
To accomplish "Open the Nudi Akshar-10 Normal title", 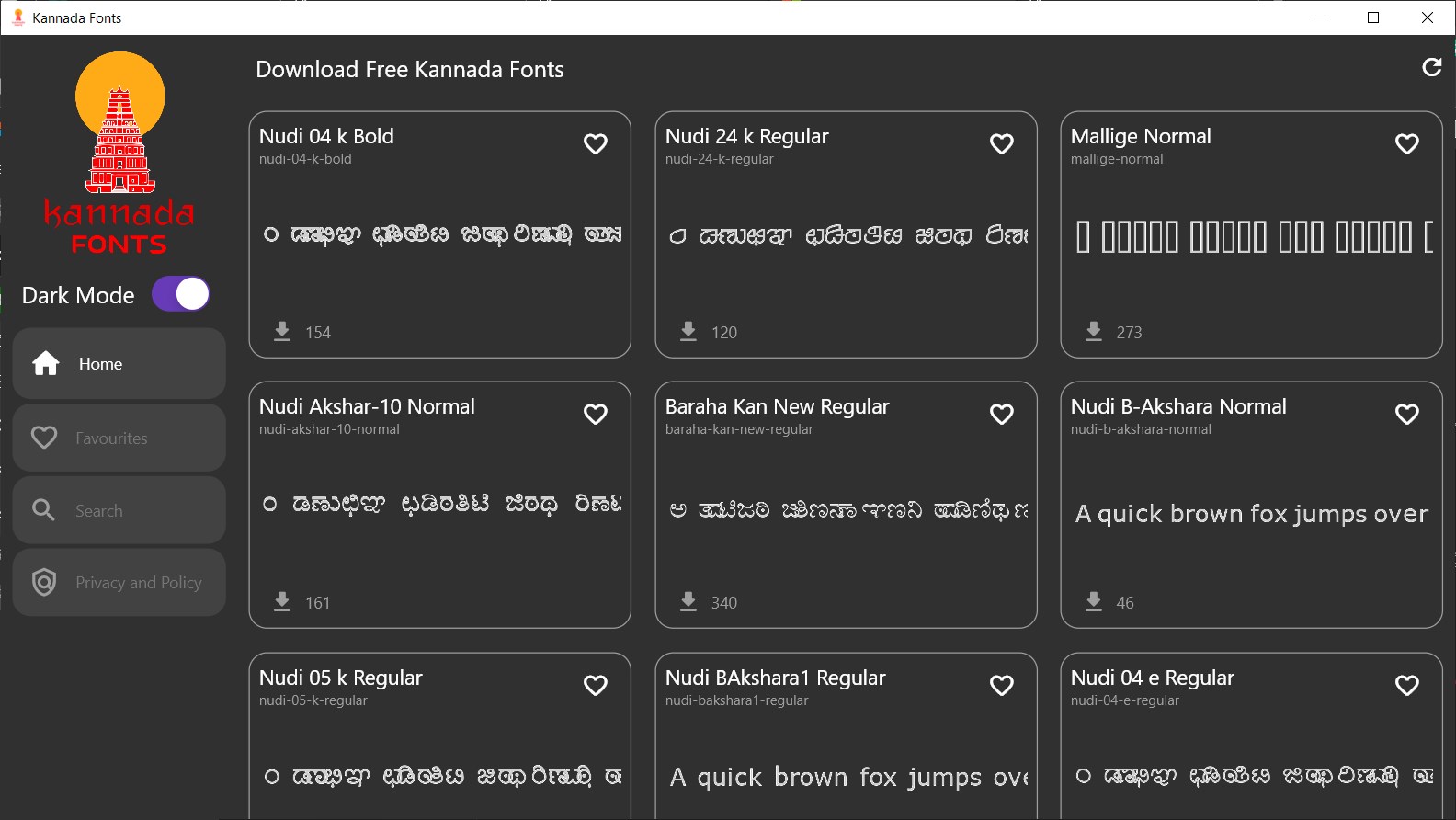I will click(x=367, y=406).
